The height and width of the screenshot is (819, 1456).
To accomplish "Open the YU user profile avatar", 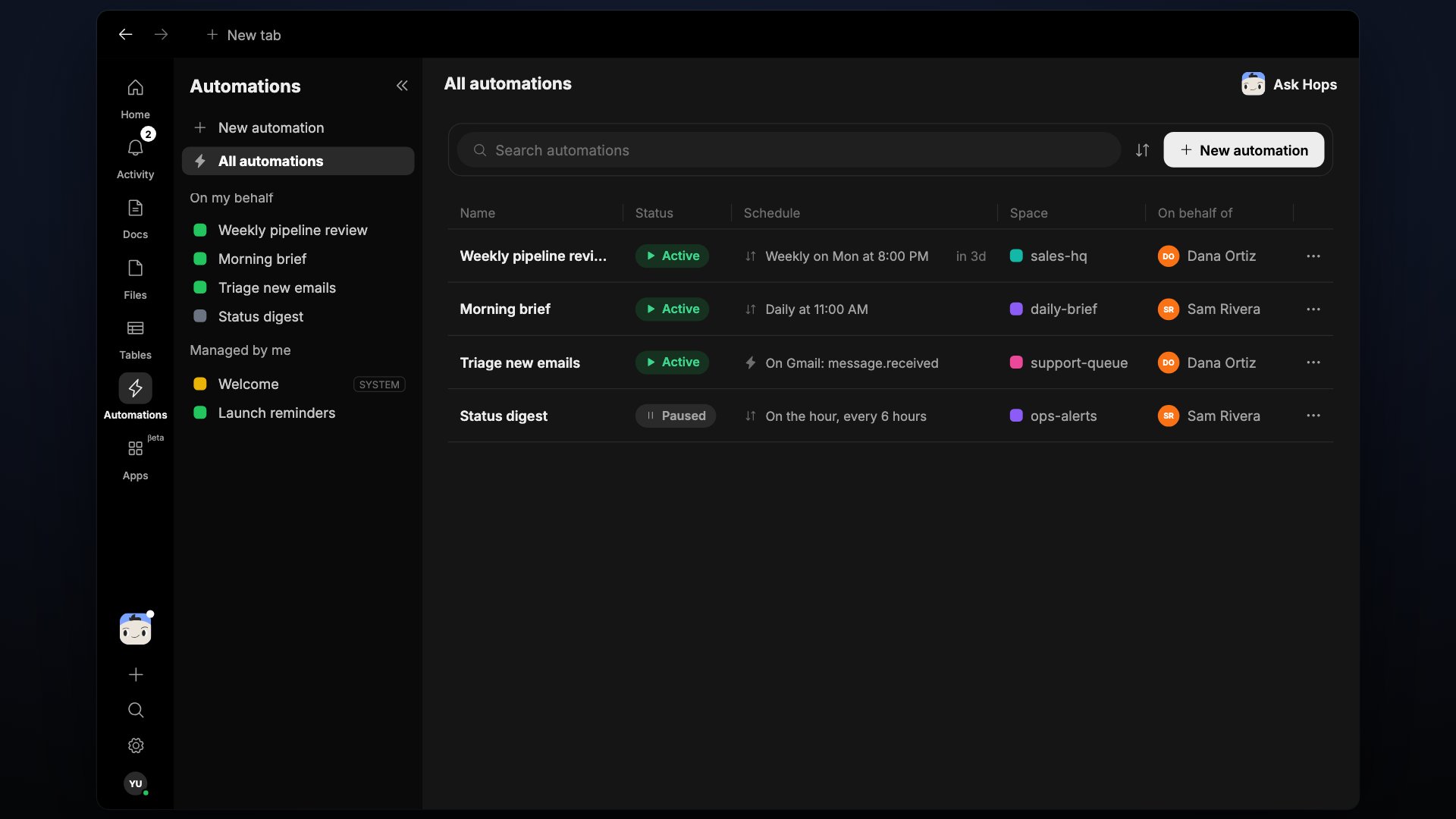I will pos(136,783).
